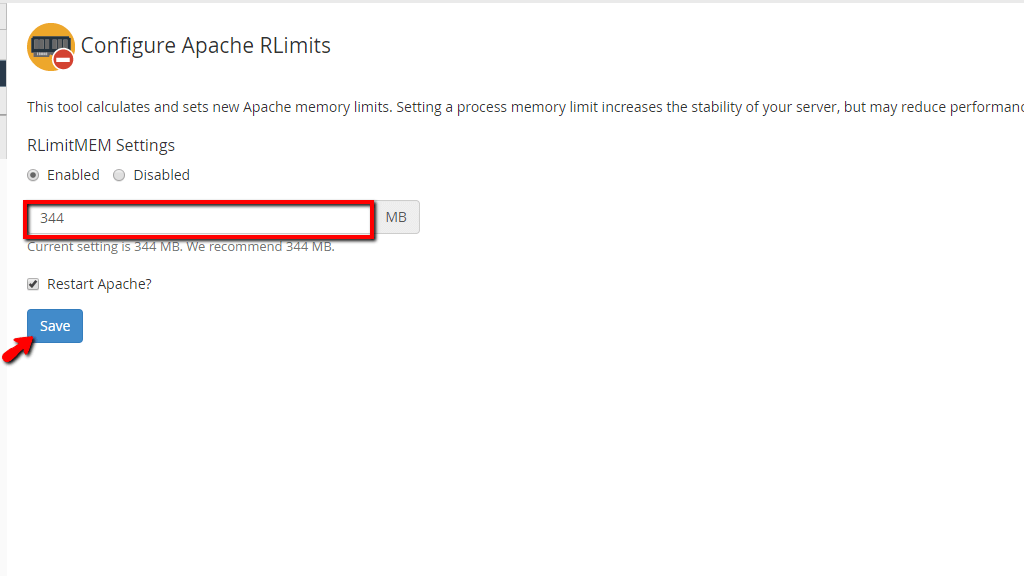Image resolution: width=1024 pixels, height=576 pixels.
Task: Click the Configure Apache RLimits heading
Action: click(x=206, y=46)
